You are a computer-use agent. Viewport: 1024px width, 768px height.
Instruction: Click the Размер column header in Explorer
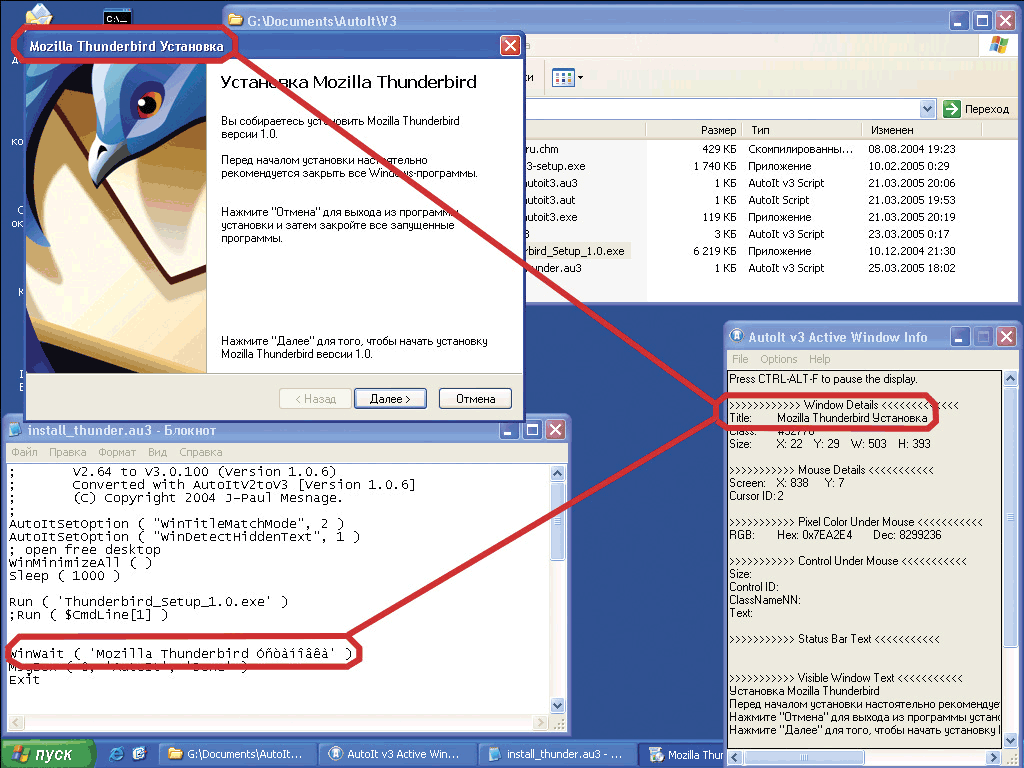point(693,130)
